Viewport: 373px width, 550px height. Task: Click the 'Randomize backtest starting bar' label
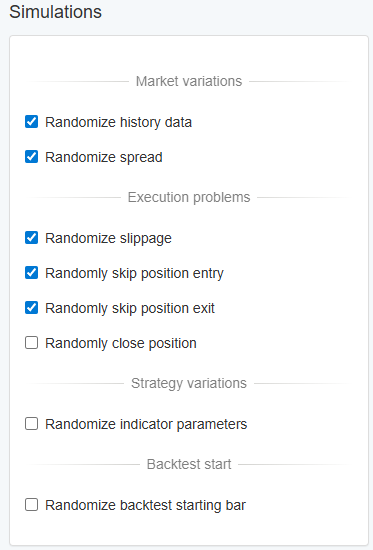146,506
